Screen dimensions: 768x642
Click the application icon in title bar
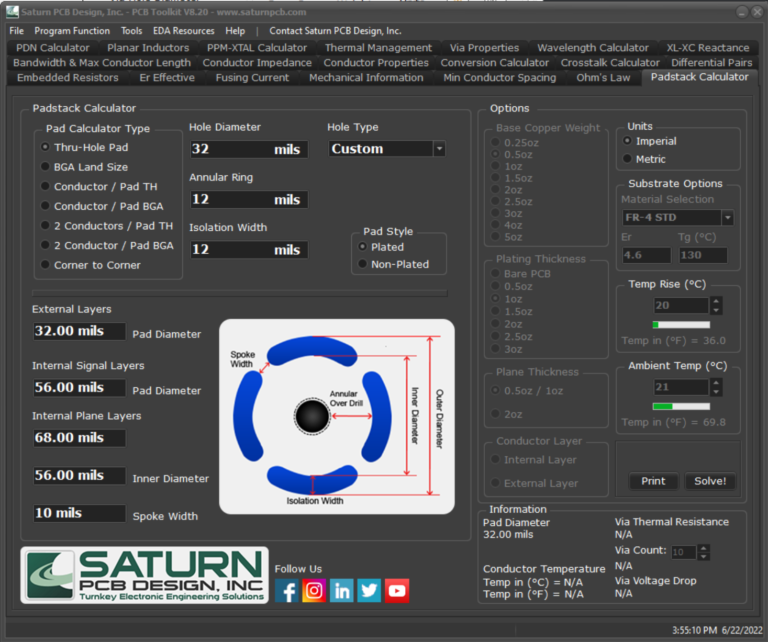pyautogui.click(x=11, y=12)
